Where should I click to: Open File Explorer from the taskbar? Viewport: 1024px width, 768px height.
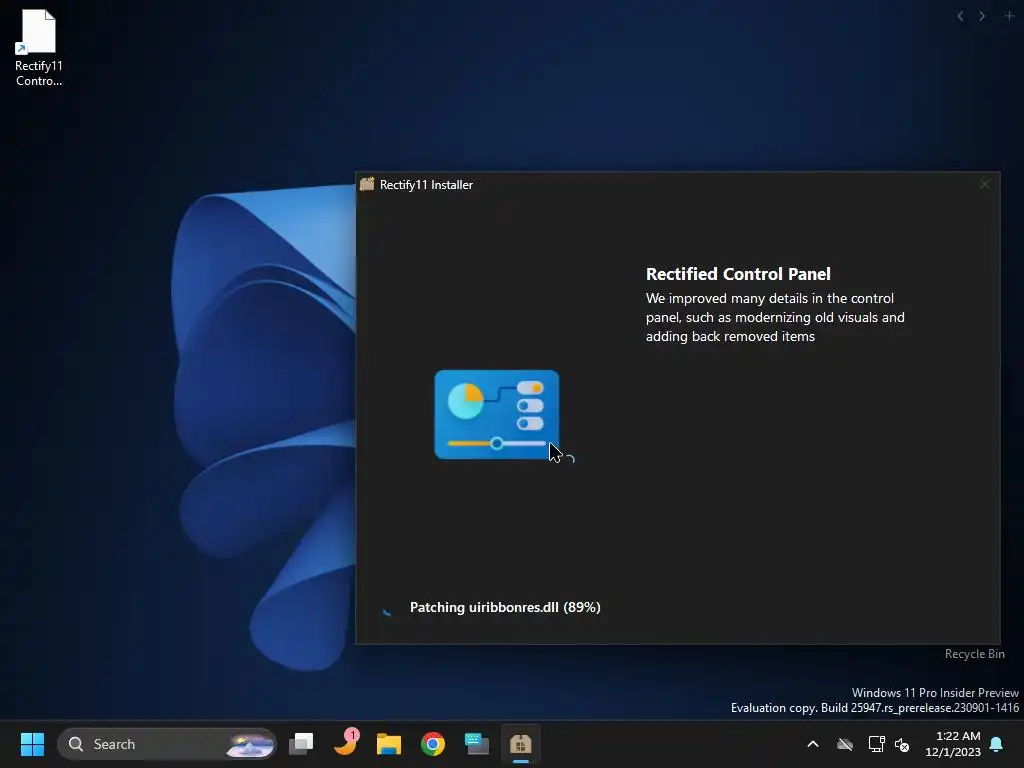(x=389, y=744)
